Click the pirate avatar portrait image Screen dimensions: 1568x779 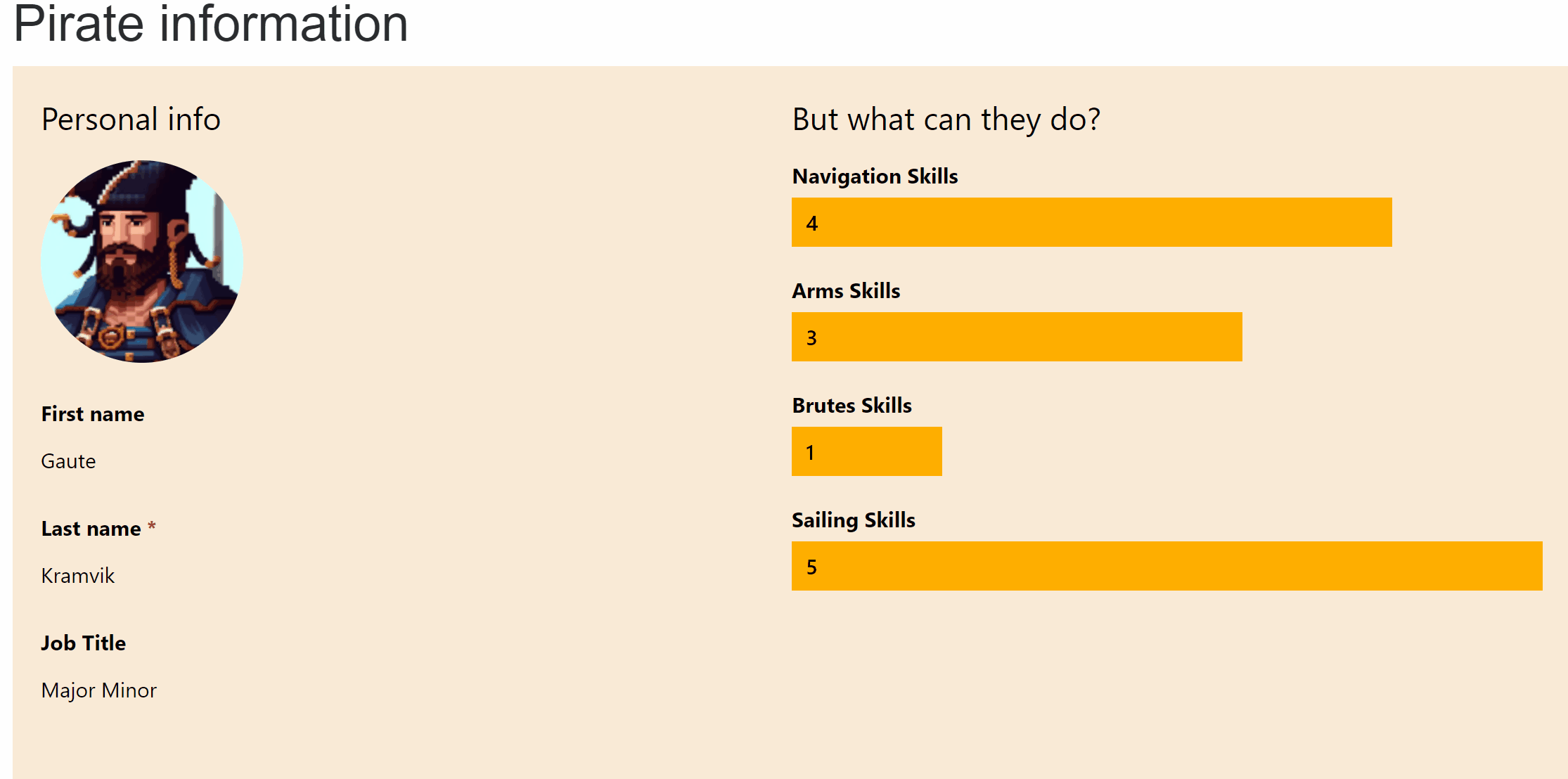click(x=142, y=262)
